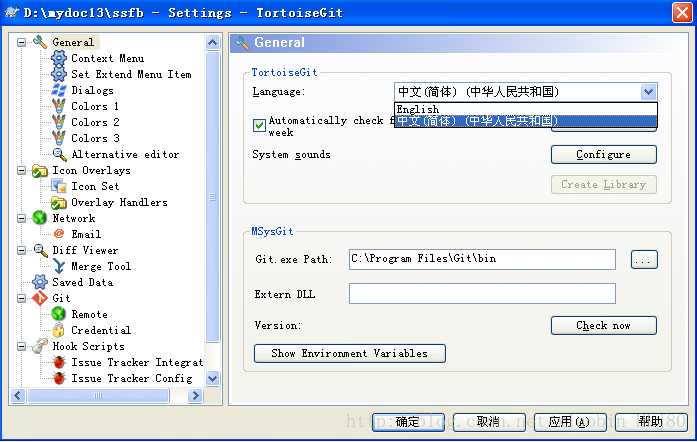Click the Issue Tracker Config bug icon
The width and height of the screenshot is (697, 442).
[x=59, y=378]
